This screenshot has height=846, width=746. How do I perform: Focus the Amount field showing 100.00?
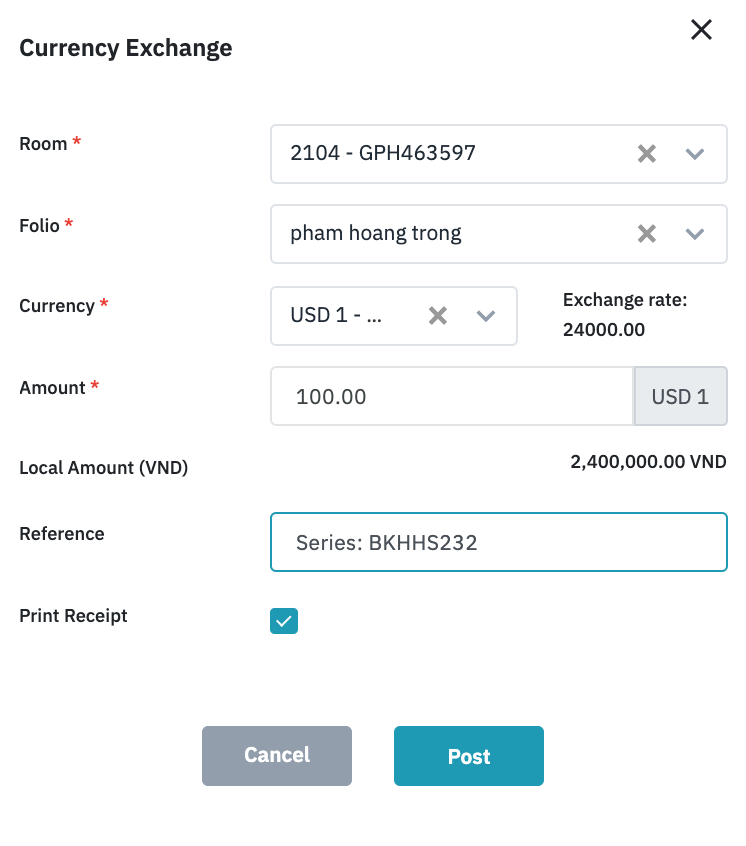tap(450, 396)
